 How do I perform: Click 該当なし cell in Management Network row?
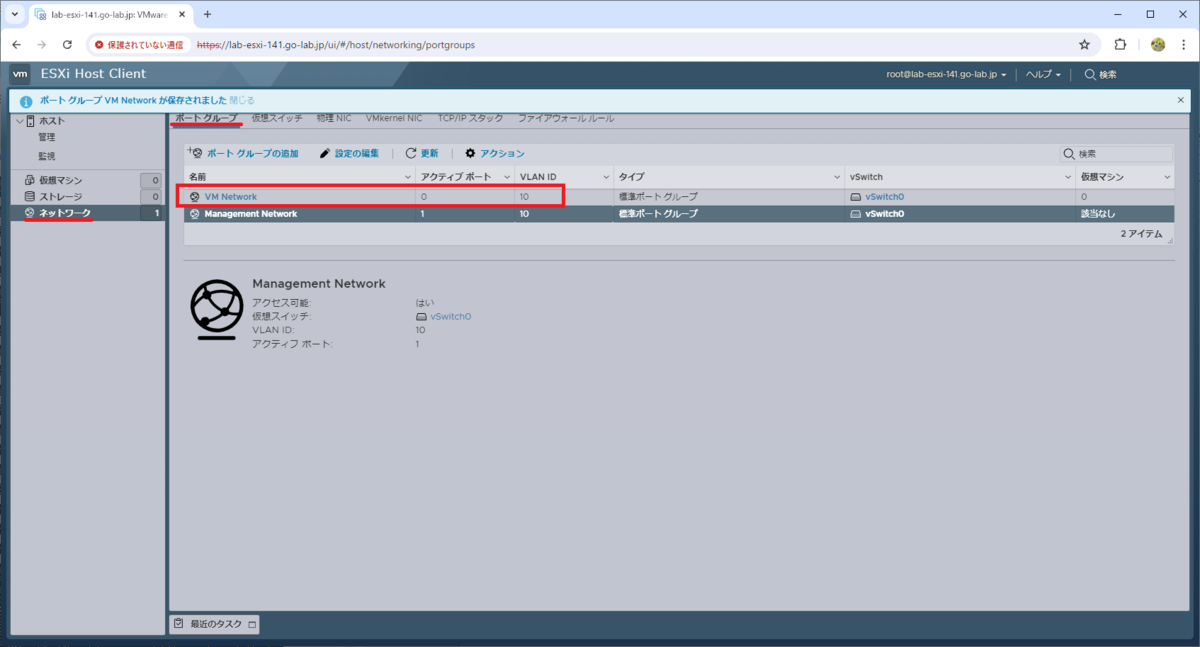click(1097, 214)
